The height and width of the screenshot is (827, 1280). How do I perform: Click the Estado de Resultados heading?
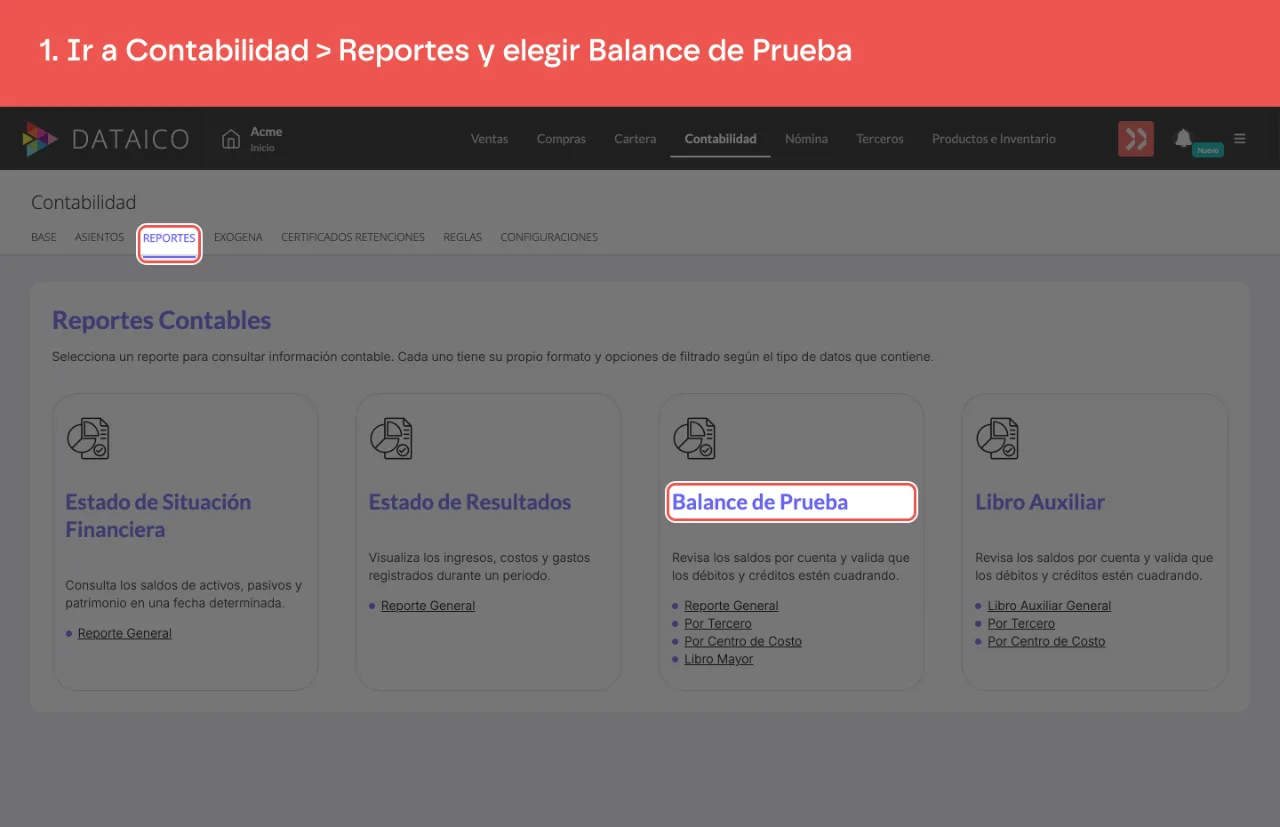point(470,502)
